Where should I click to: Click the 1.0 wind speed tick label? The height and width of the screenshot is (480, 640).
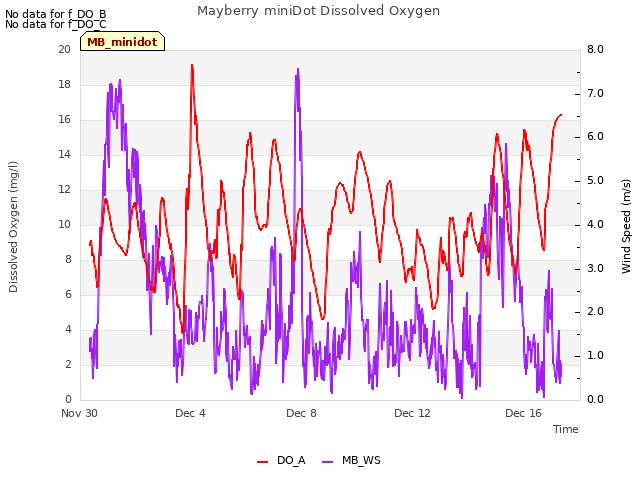595,356
